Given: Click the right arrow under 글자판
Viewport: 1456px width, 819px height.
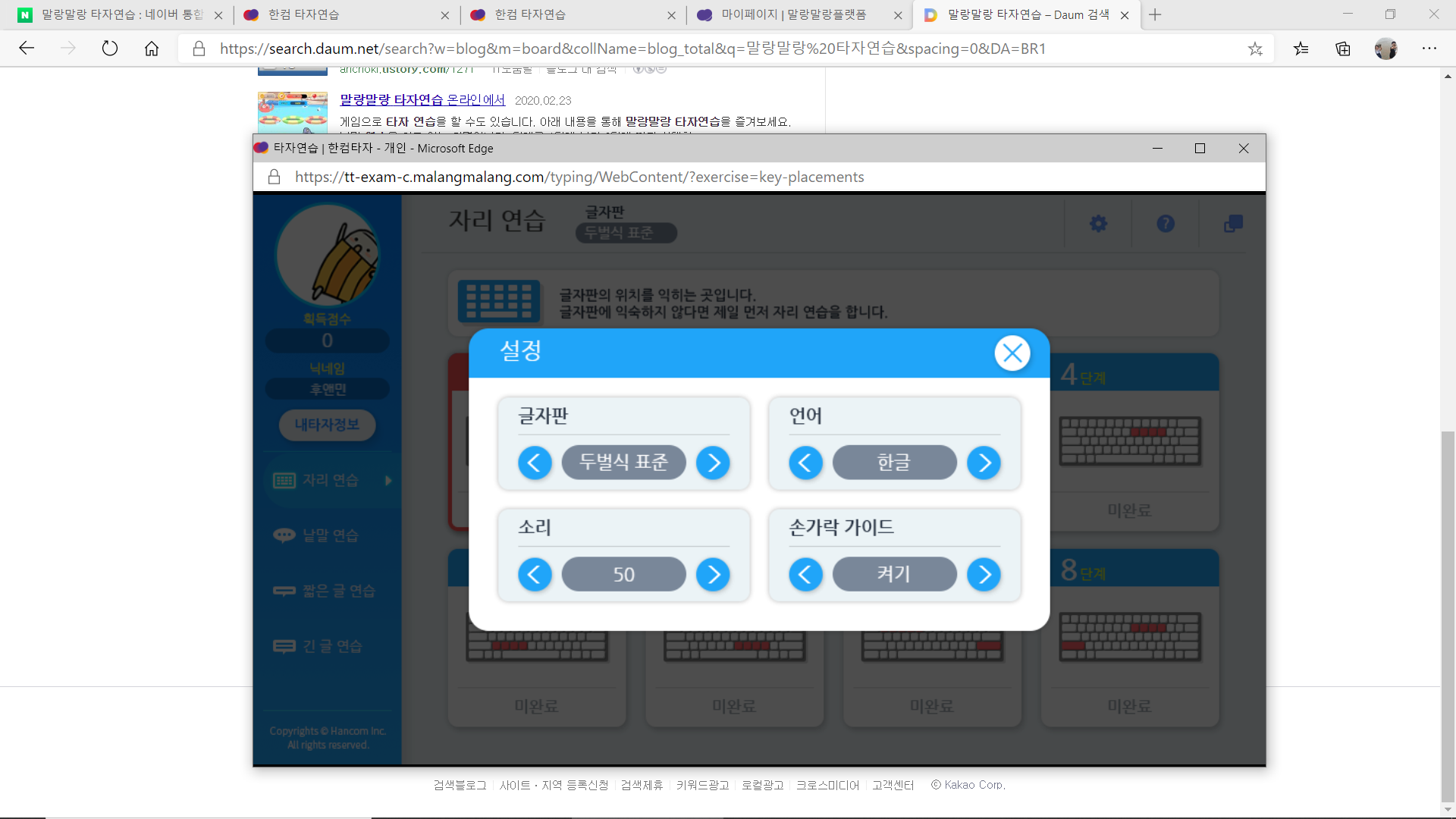Looking at the screenshot, I should tap(713, 463).
